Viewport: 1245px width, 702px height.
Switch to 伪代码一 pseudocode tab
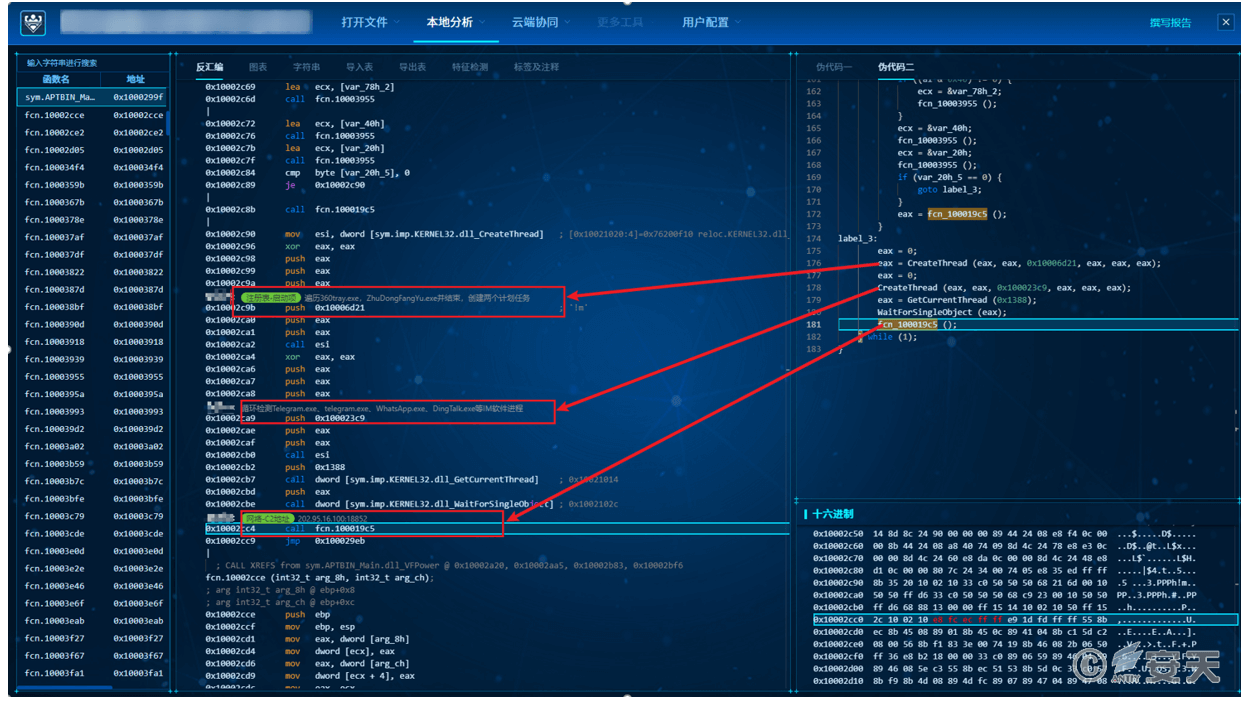(834, 67)
